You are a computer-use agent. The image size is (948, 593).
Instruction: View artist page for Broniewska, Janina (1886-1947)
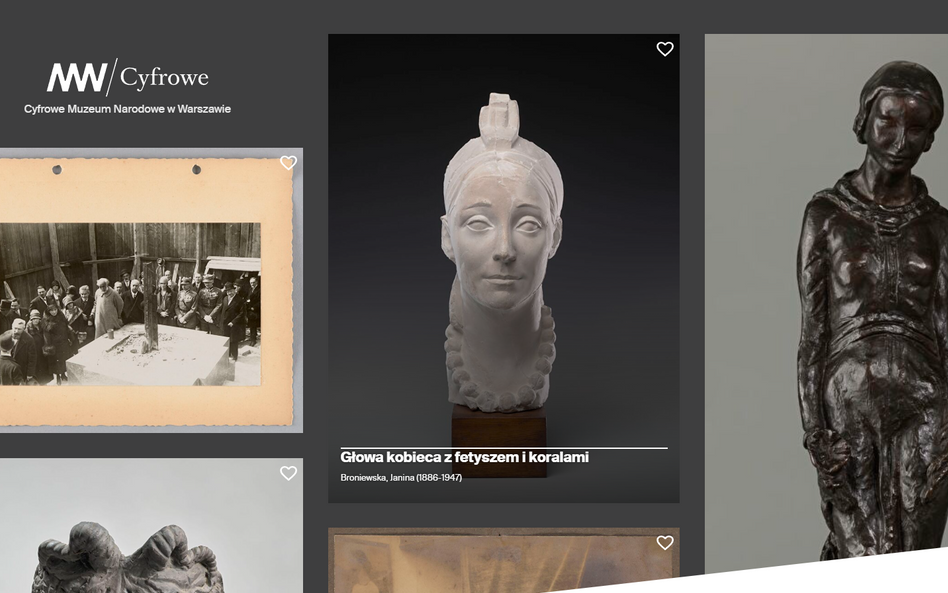pos(402,477)
